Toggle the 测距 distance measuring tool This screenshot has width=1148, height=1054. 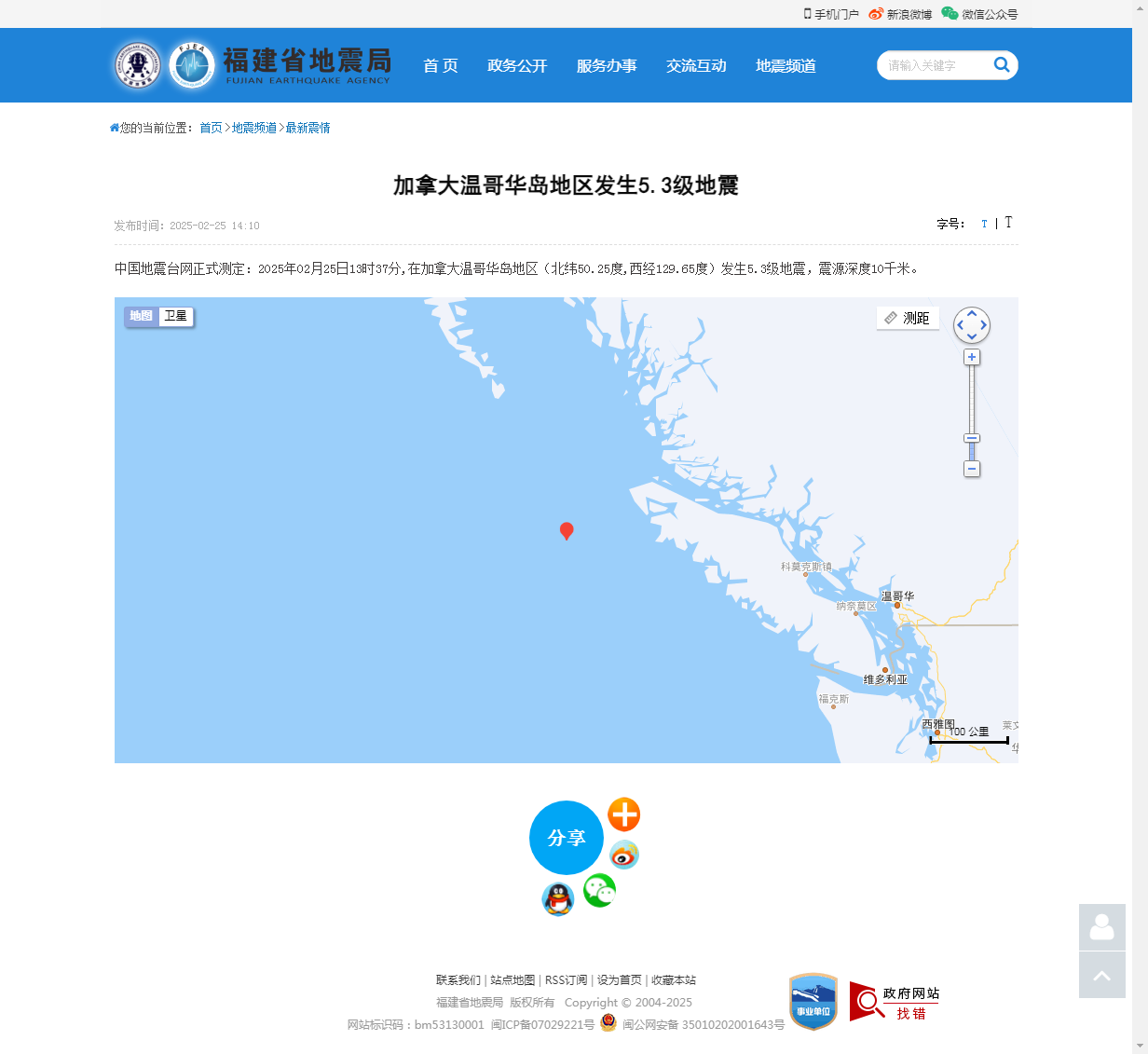pos(908,318)
